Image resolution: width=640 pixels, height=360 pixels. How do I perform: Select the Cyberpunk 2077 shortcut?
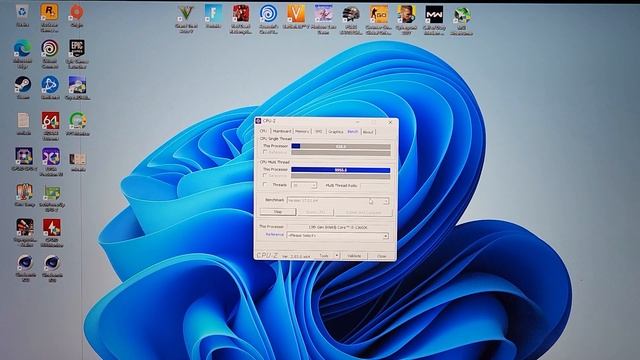tap(407, 20)
